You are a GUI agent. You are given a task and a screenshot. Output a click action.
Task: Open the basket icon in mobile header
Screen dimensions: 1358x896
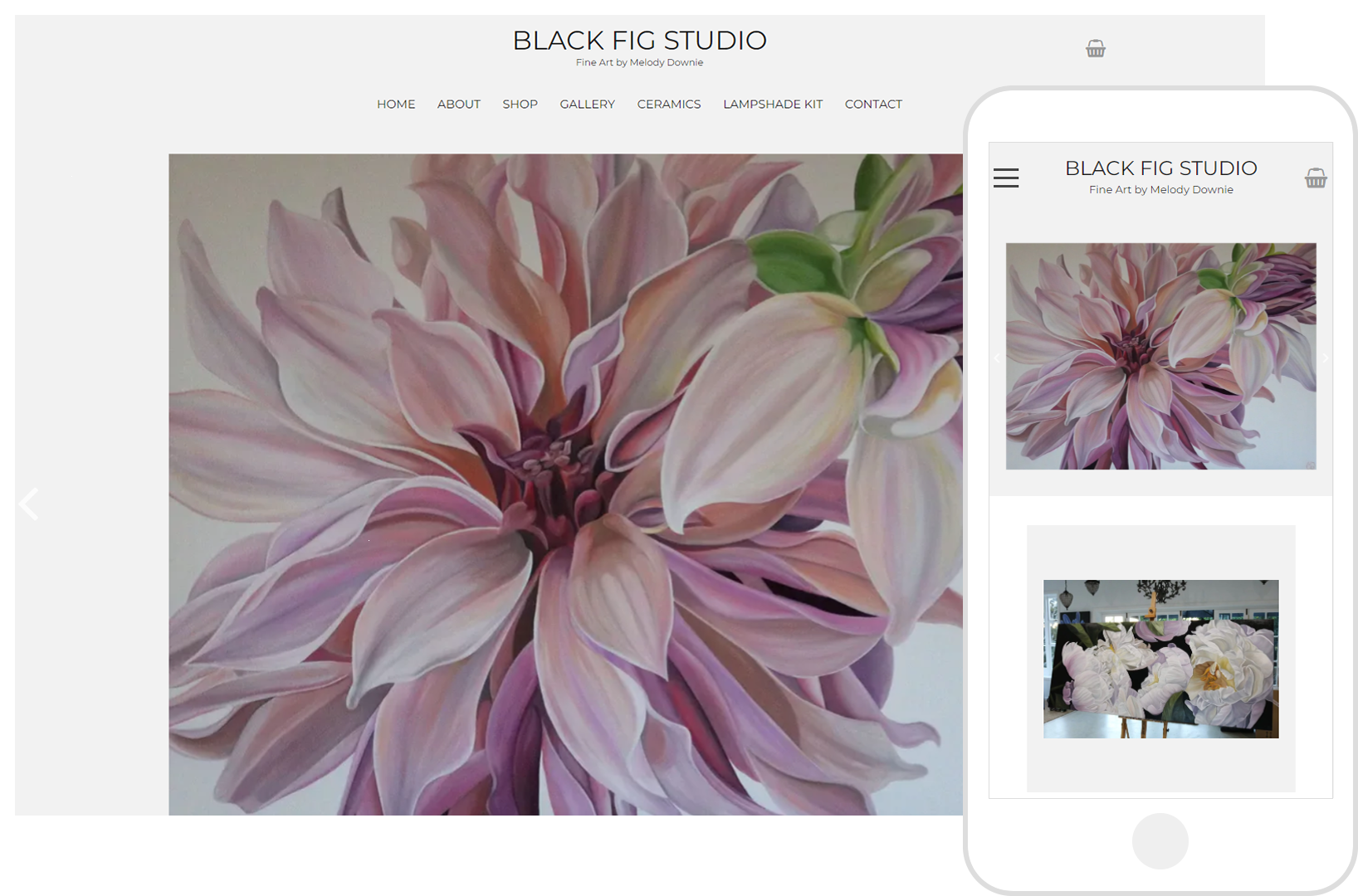pos(1315,178)
